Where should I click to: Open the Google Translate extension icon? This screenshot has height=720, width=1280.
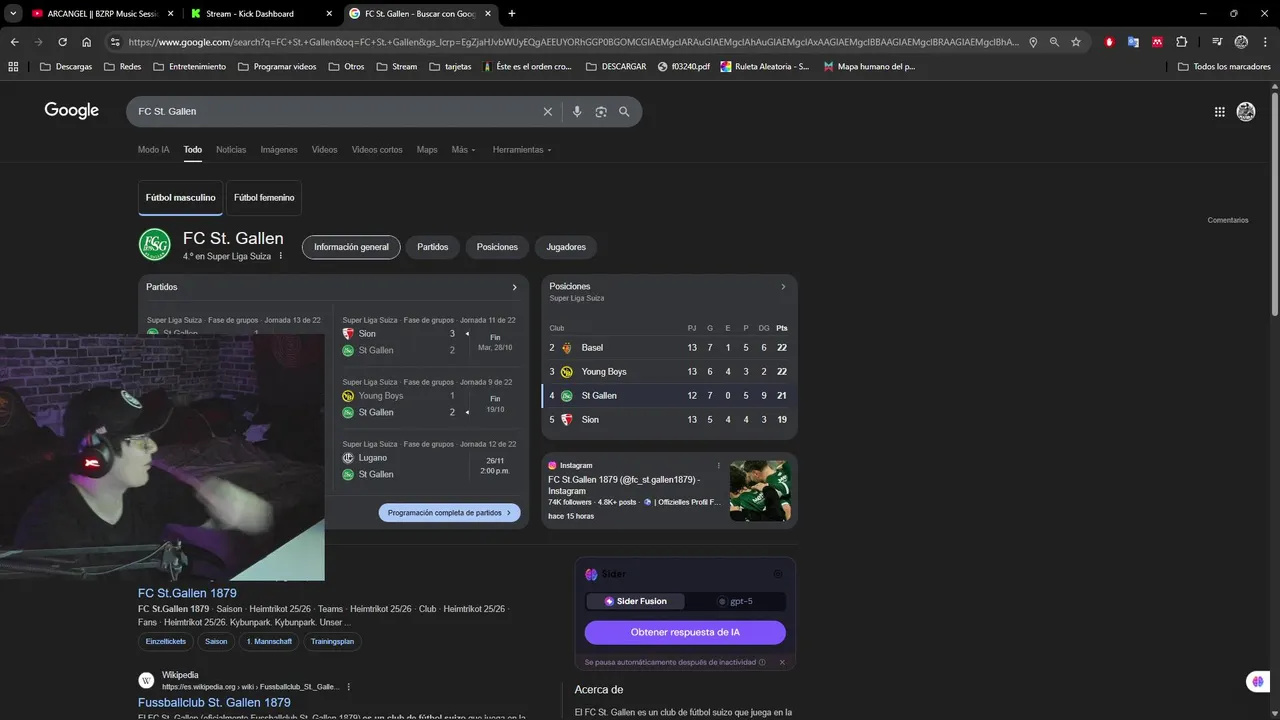tap(1133, 42)
